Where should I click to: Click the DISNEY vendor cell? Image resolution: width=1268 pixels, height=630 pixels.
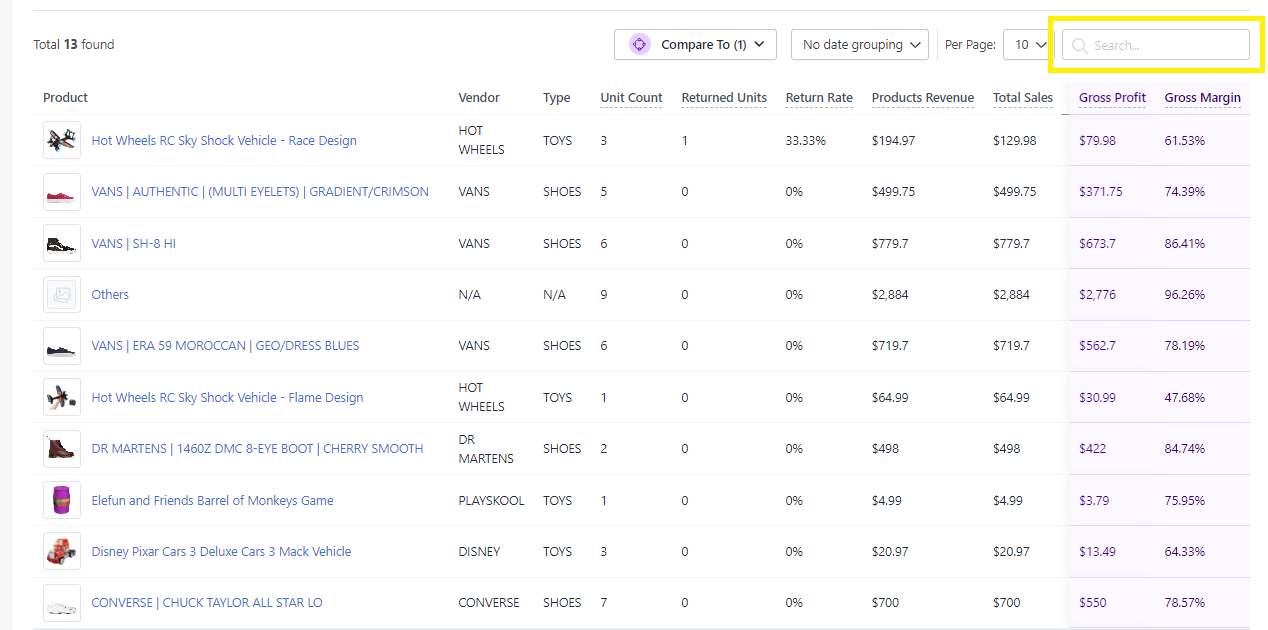481,552
